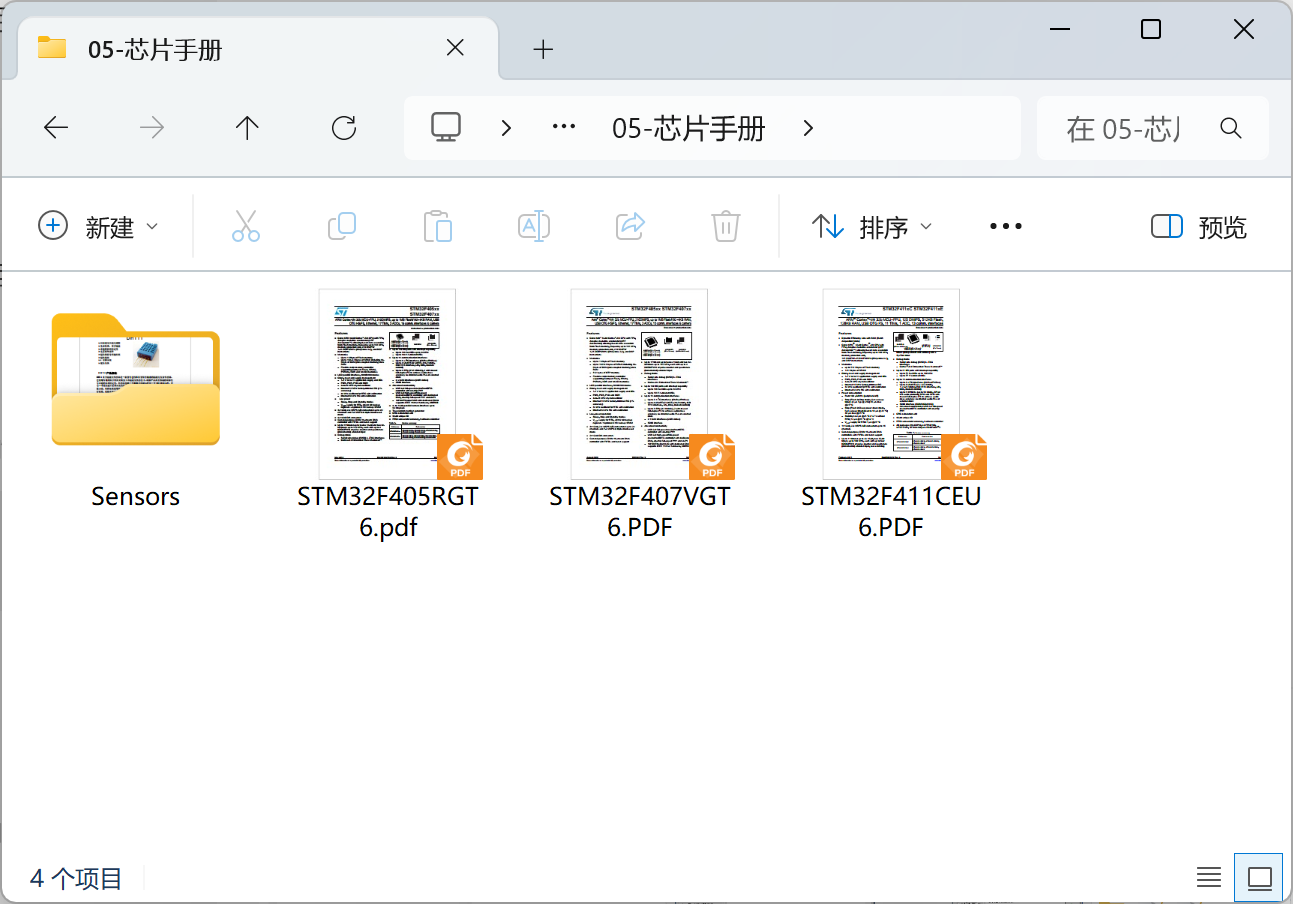Copy files with the copy toolbar icon
The height and width of the screenshot is (904, 1293).
[342, 226]
